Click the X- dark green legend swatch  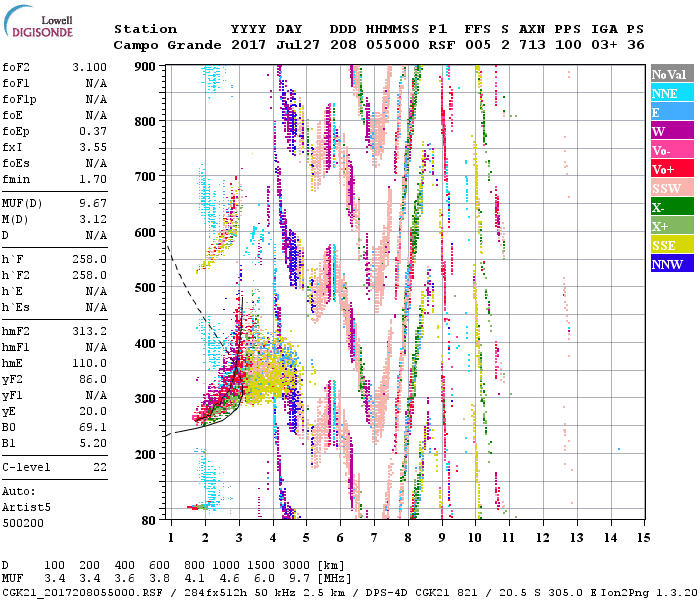(x=671, y=207)
